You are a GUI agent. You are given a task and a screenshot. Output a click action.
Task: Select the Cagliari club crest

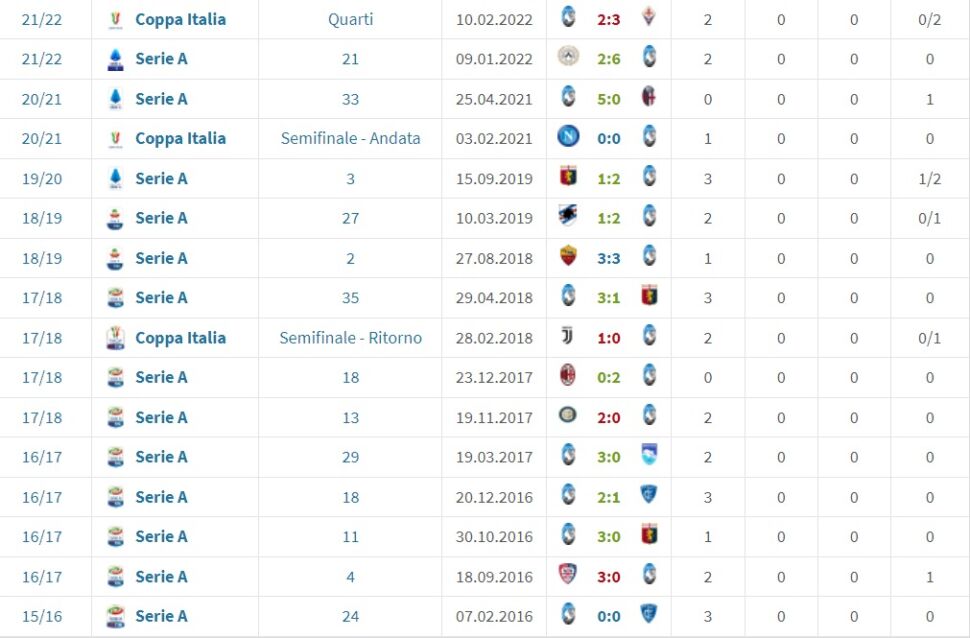pyautogui.click(x=568, y=576)
